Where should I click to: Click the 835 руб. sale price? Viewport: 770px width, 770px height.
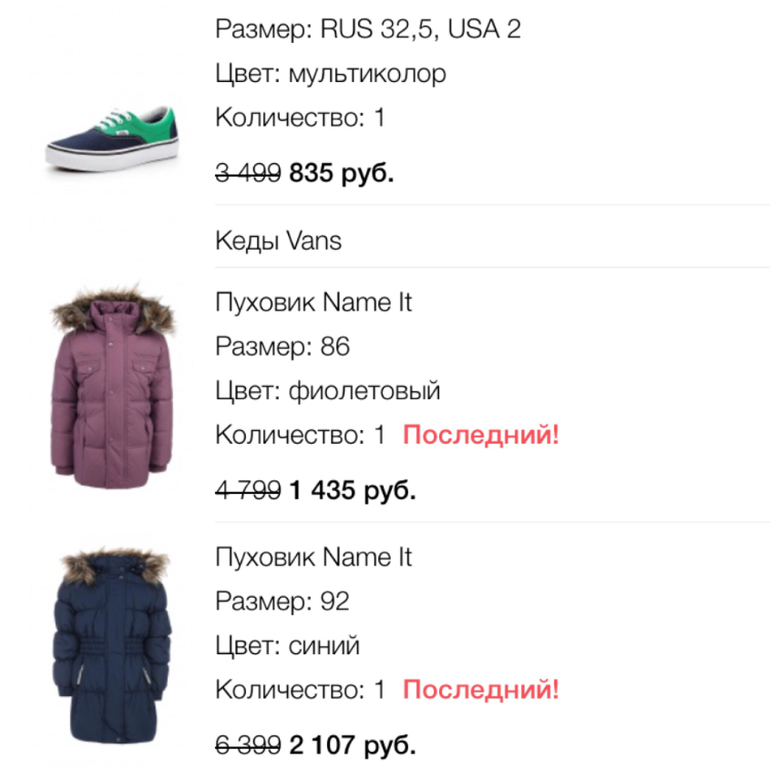[x=342, y=173]
